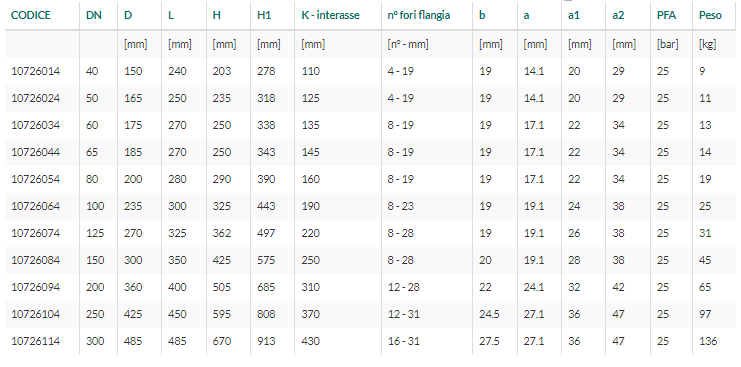741x367 pixels.
Task: Click the [bar] unit label under PFA
Action: tap(667, 45)
